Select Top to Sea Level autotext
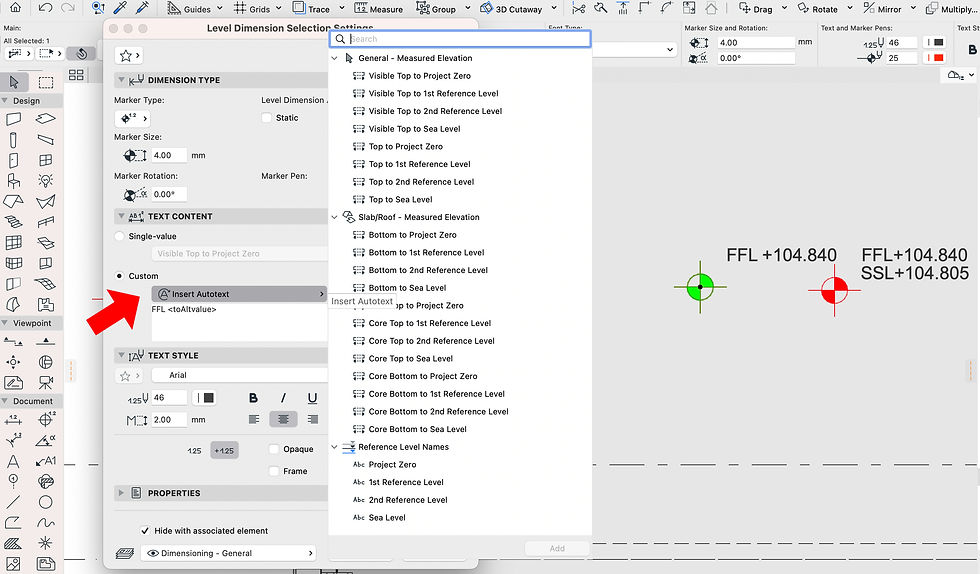 point(400,199)
